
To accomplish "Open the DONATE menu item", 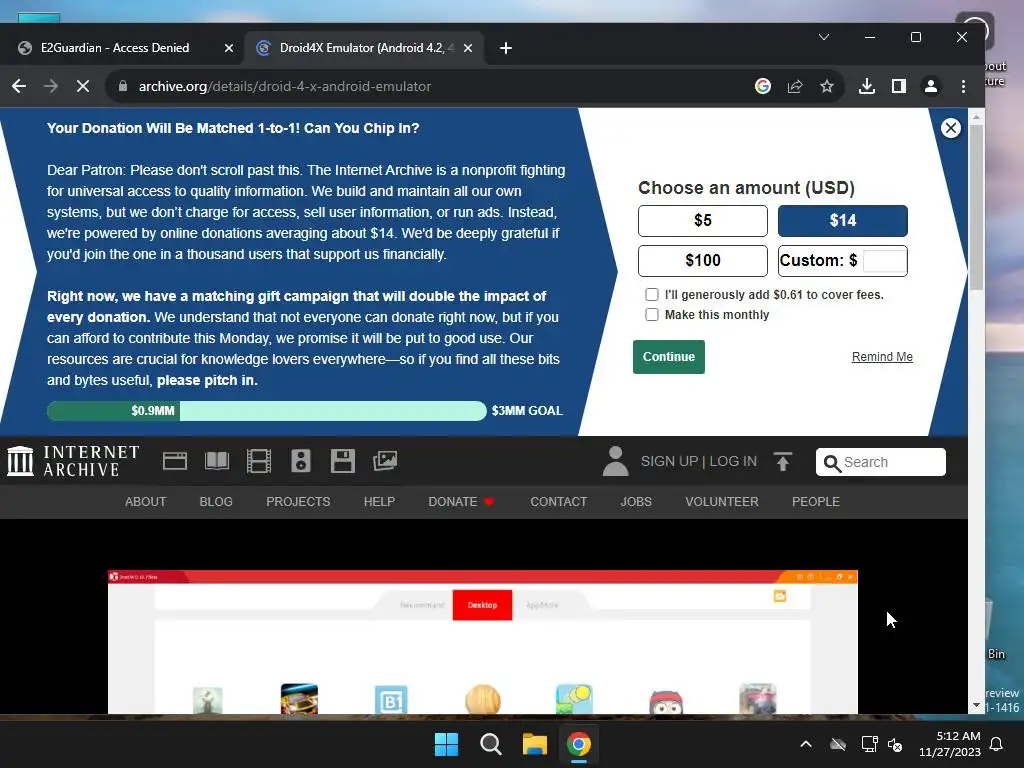I will [x=461, y=502].
